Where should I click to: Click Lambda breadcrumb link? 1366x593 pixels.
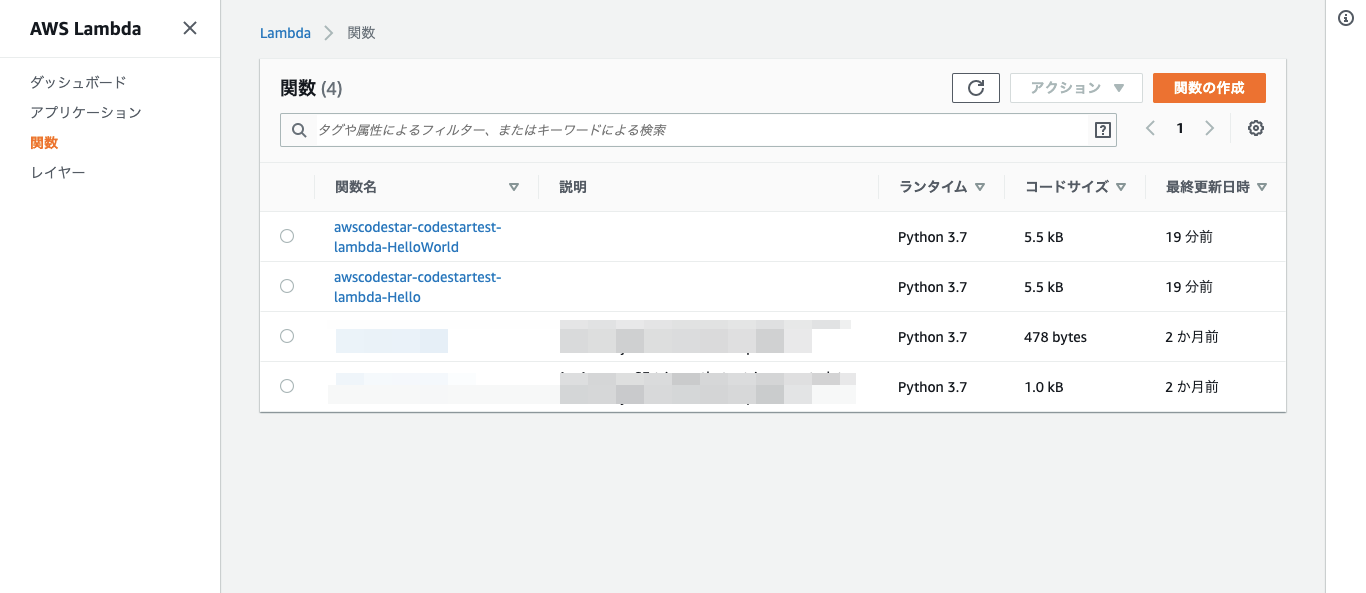click(x=285, y=33)
